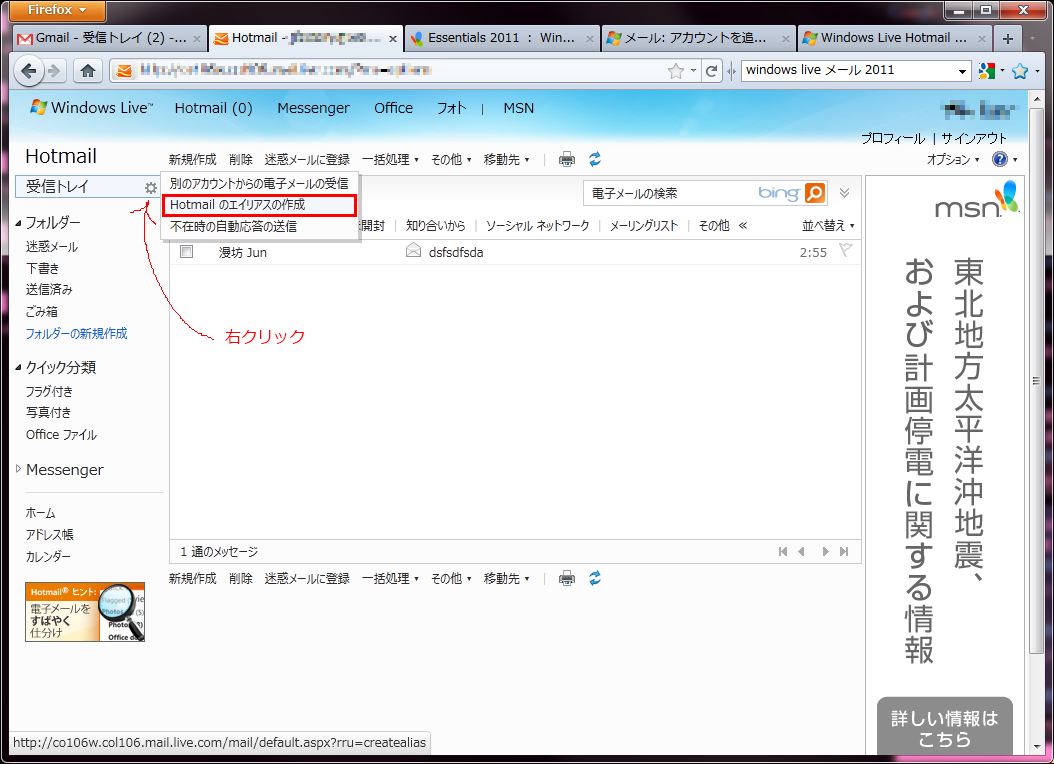Click the Firefox back arrow button
This screenshot has height=764, width=1054.
click(28, 70)
